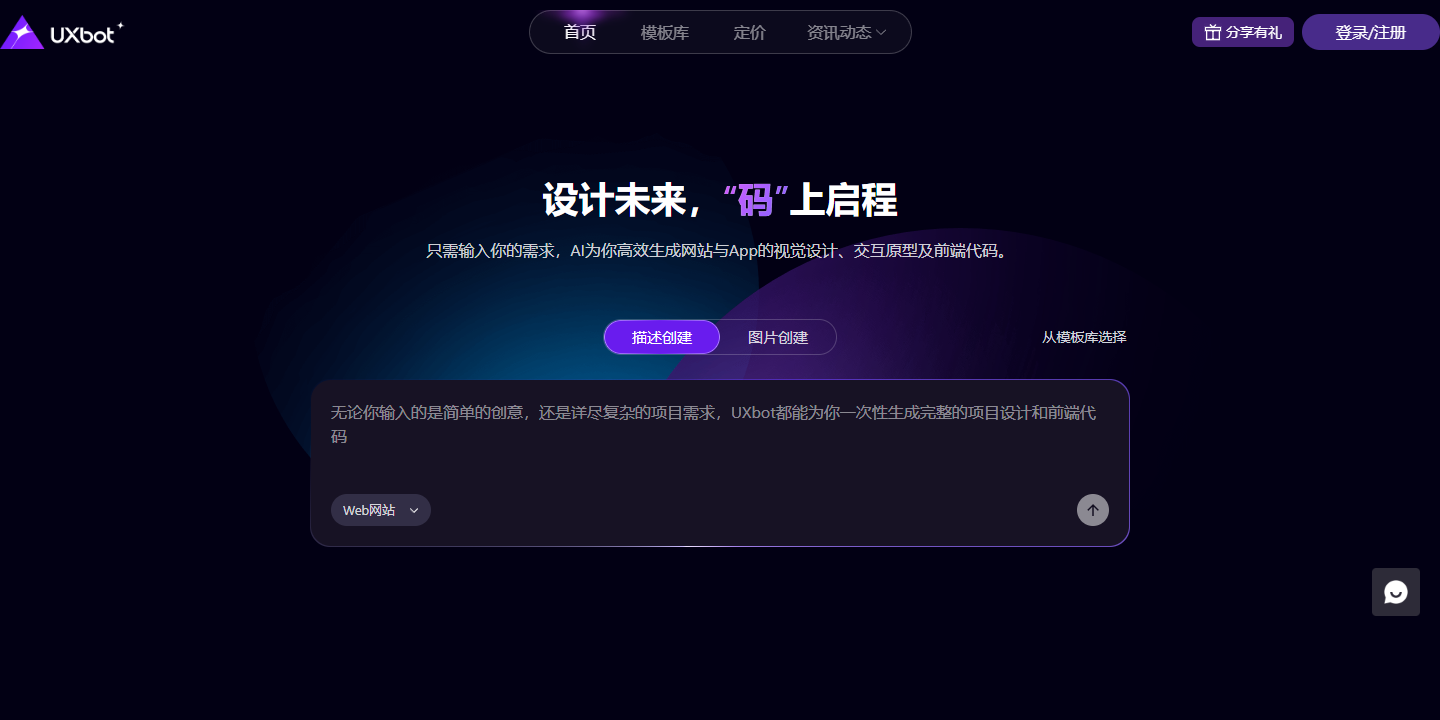Open the 定价 nav item
This screenshot has height=720, width=1440.
coord(750,32)
